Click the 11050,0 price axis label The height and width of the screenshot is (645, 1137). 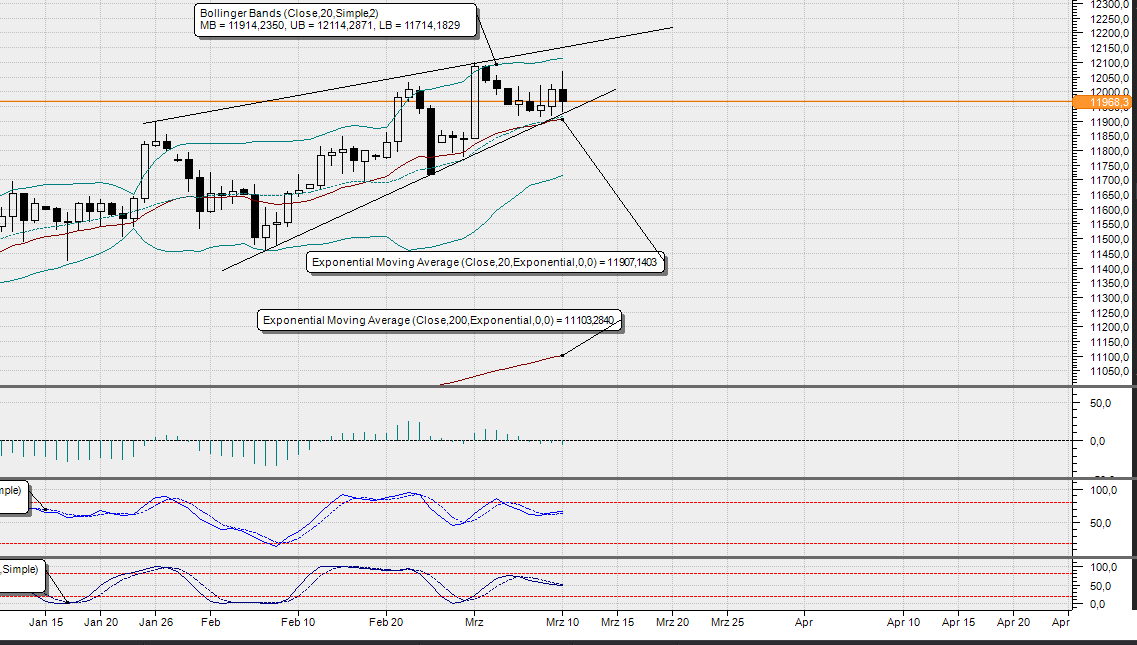(1109, 371)
